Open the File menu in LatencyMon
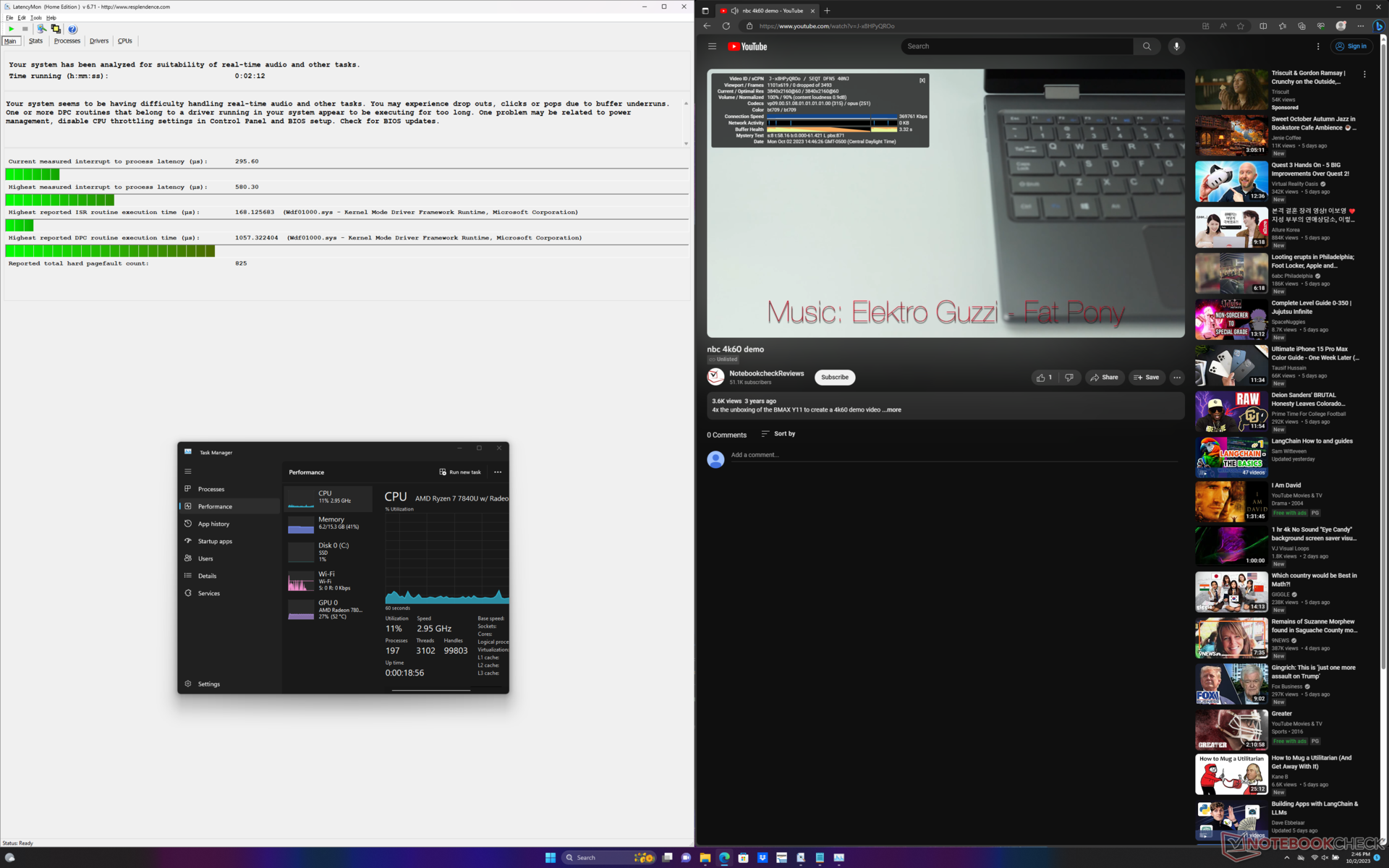Image resolution: width=1389 pixels, height=868 pixels. (9, 17)
